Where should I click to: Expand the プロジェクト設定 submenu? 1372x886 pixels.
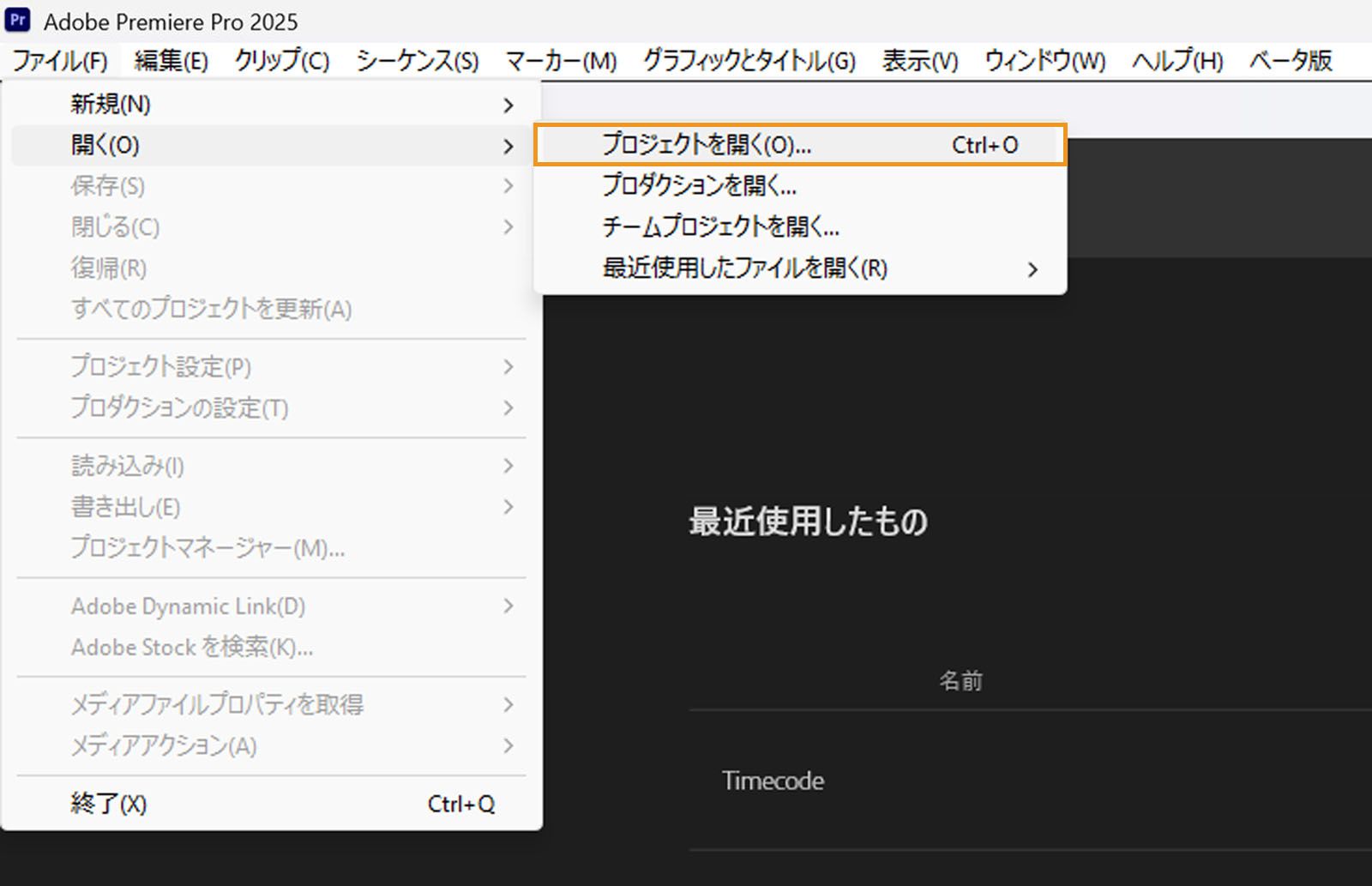pos(508,367)
